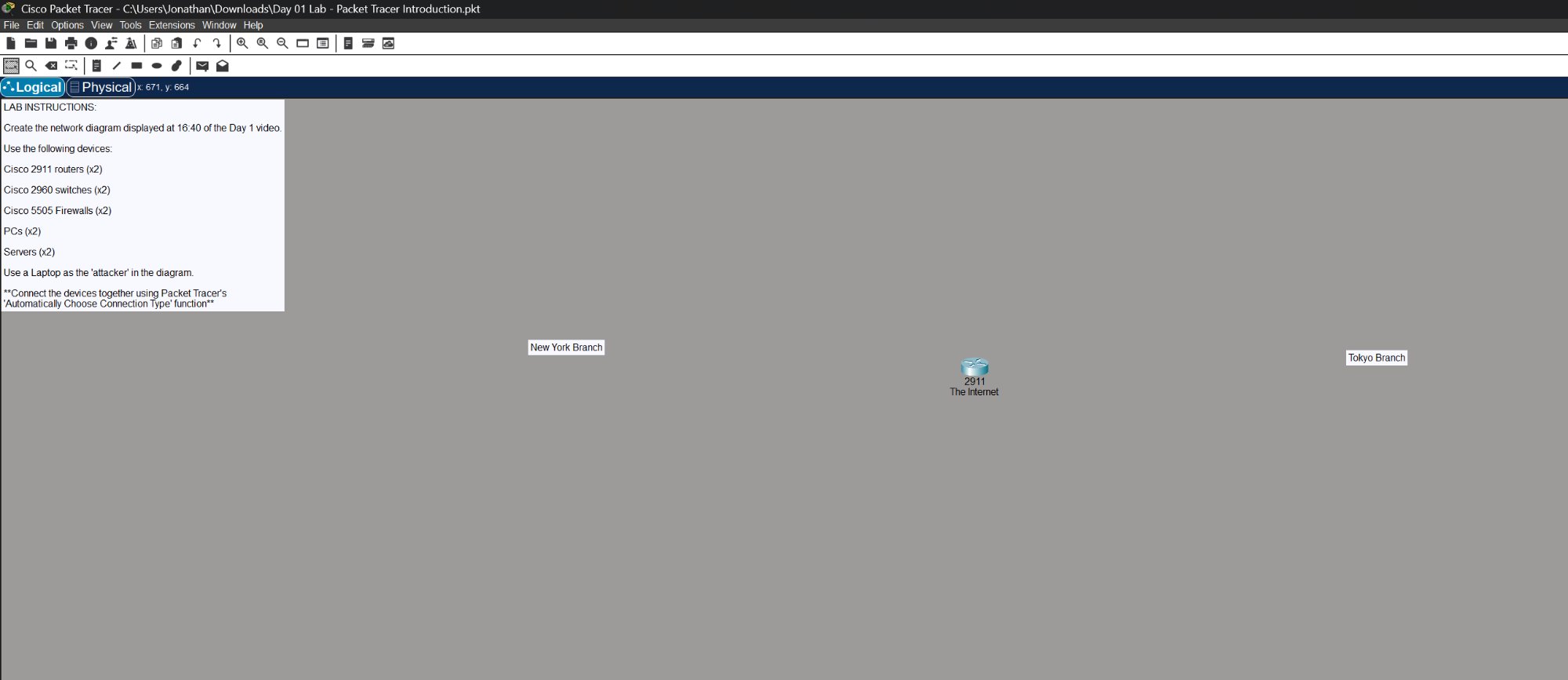Select the New York Branch note

(x=566, y=347)
